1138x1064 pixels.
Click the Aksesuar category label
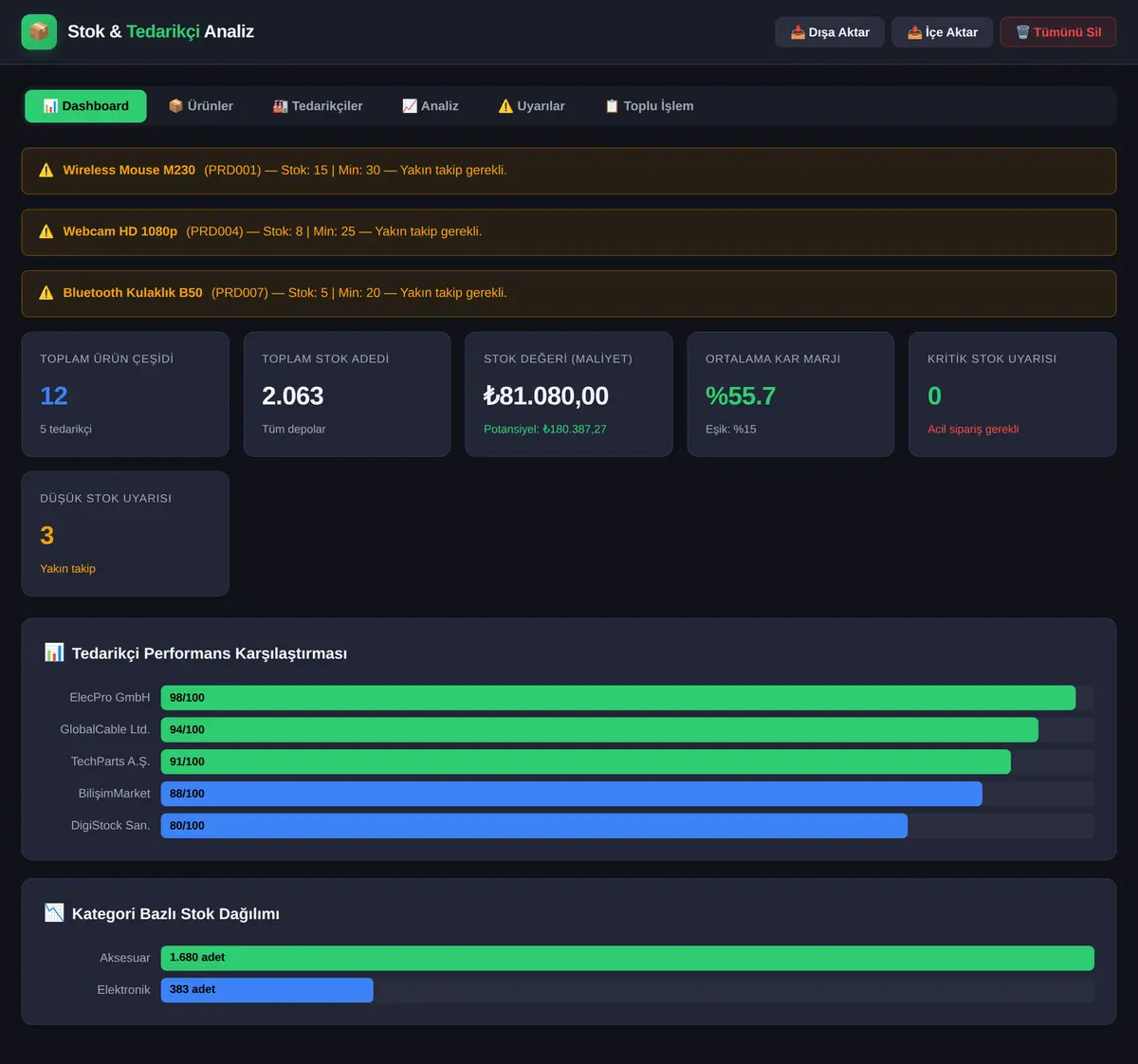[x=125, y=958]
